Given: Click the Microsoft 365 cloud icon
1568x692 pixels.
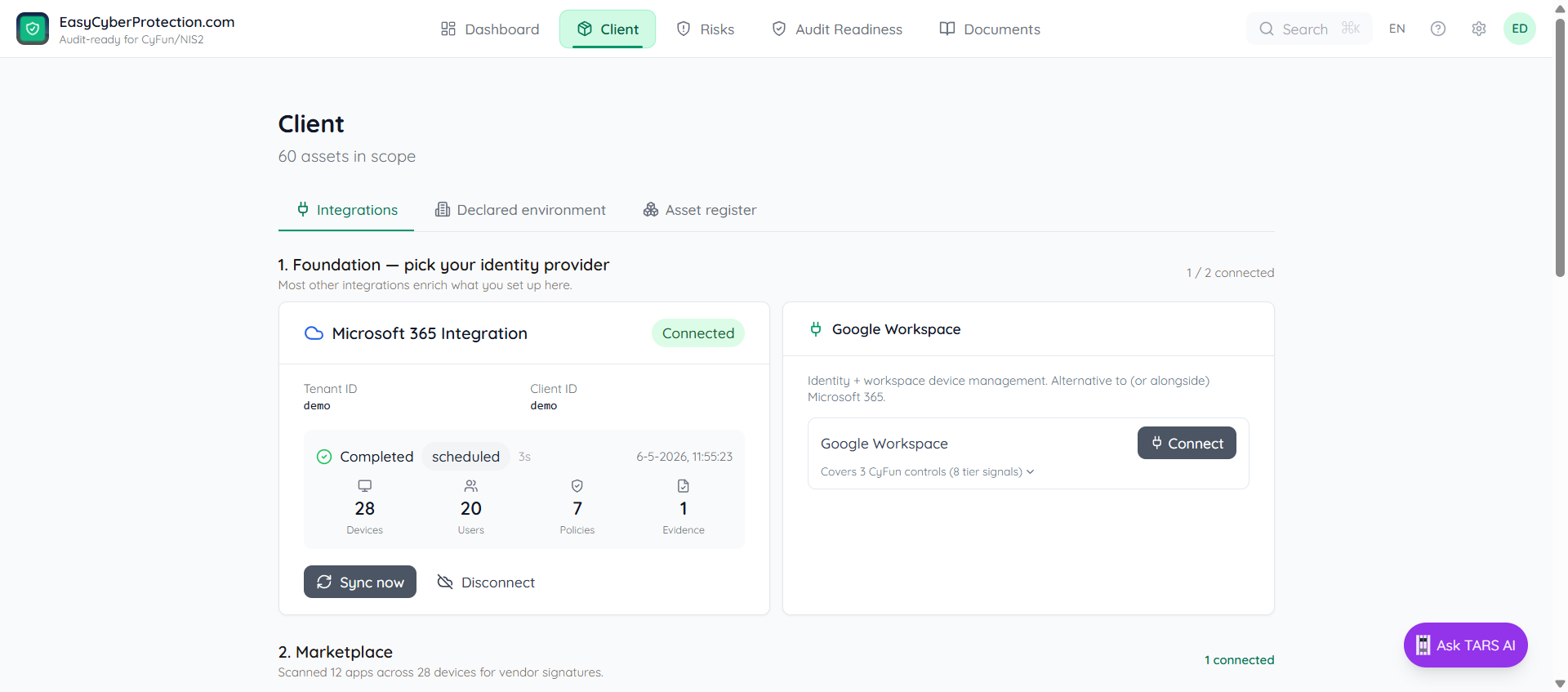Looking at the screenshot, I should (314, 333).
